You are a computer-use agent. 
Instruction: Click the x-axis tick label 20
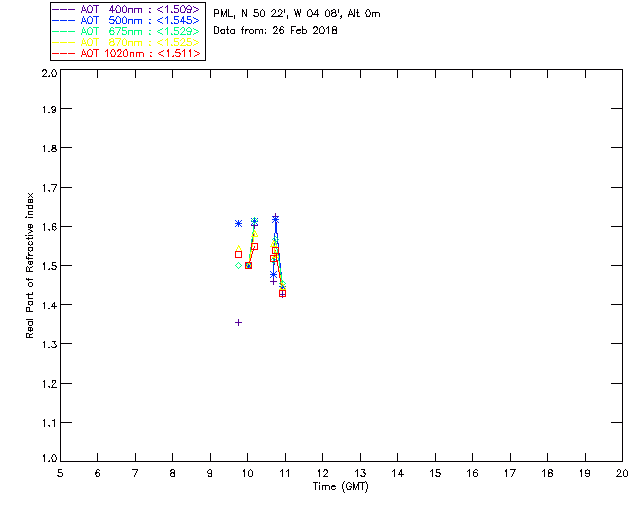click(x=622, y=473)
